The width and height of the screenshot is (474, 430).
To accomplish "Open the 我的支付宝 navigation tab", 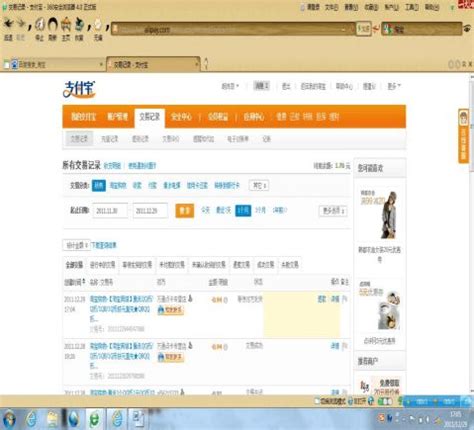I will (84, 117).
